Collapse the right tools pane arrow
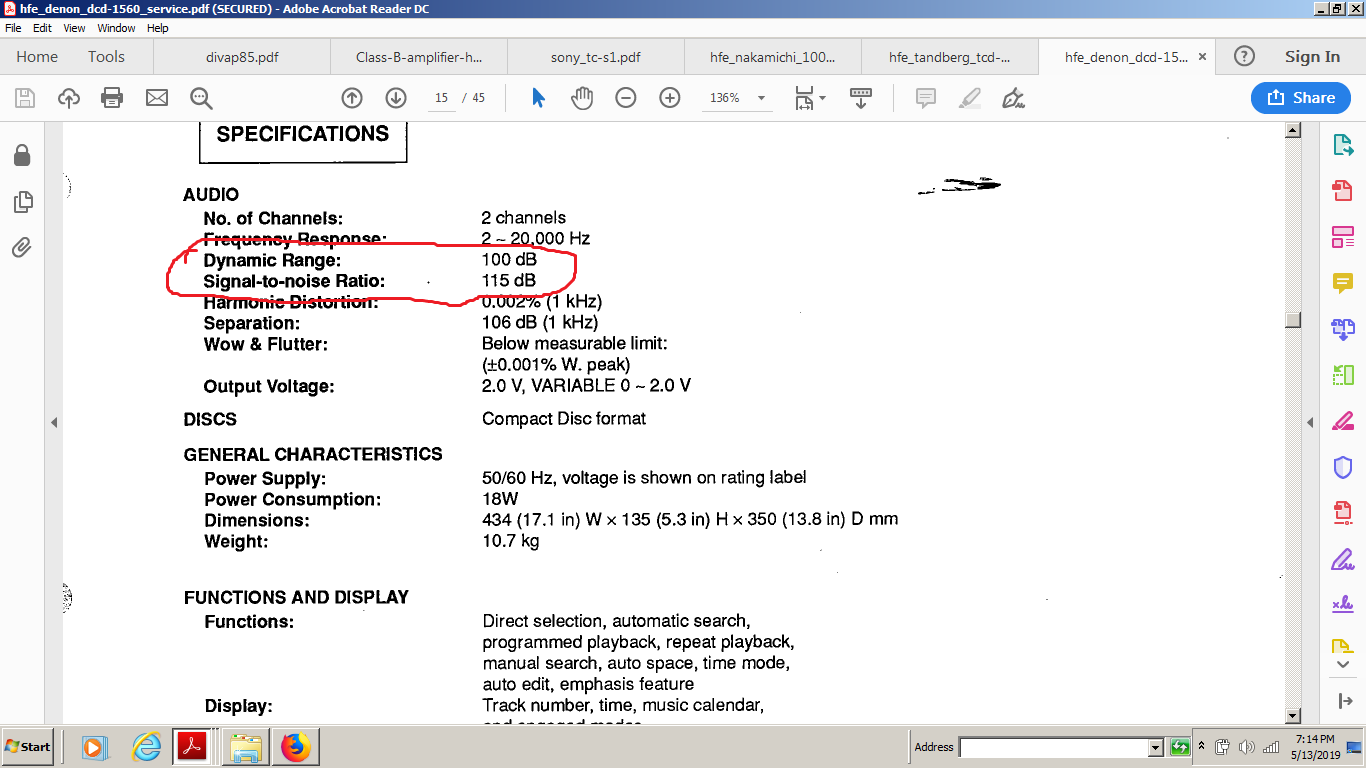Viewport: 1366px width, 768px height. 1343,701
